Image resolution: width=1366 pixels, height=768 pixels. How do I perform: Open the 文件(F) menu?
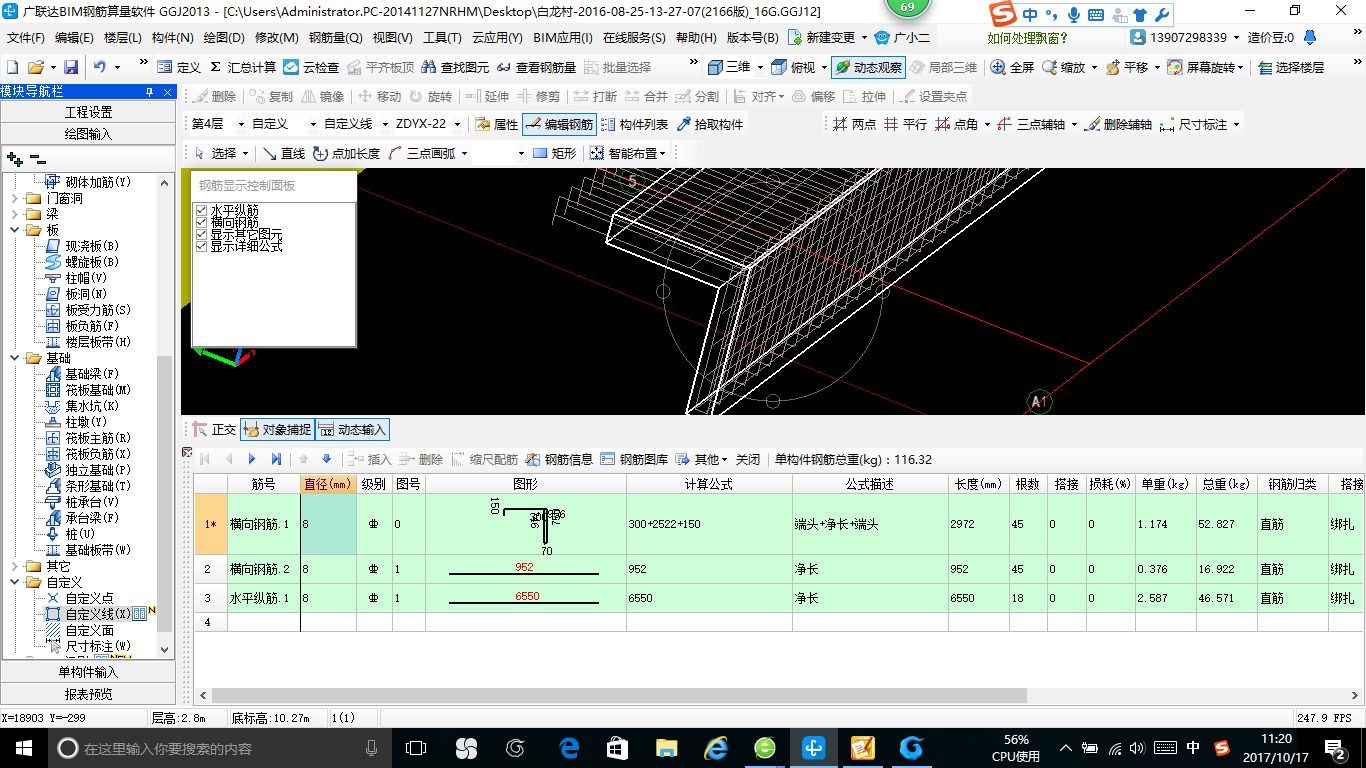[x=26, y=38]
